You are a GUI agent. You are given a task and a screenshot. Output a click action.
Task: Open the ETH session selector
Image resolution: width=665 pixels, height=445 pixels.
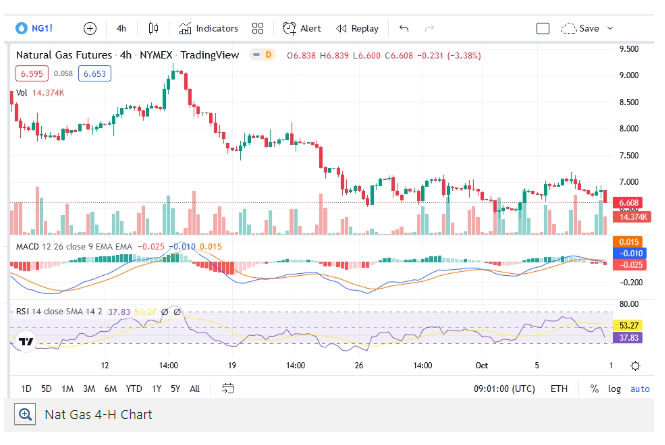point(559,389)
